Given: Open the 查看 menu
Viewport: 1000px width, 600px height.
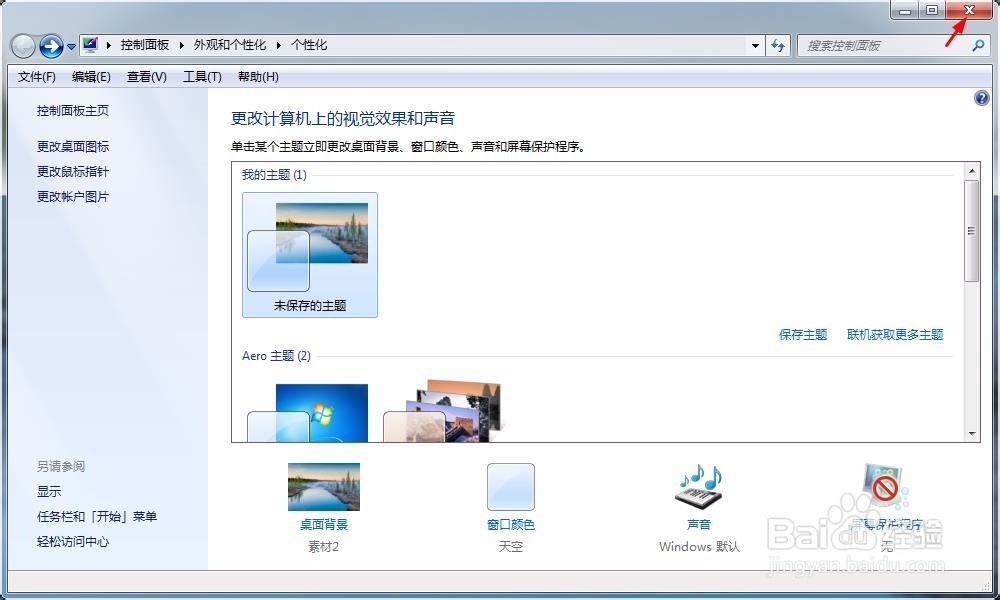Looking at the screenshot, I should pyautogui.click(x=145, y=76).
